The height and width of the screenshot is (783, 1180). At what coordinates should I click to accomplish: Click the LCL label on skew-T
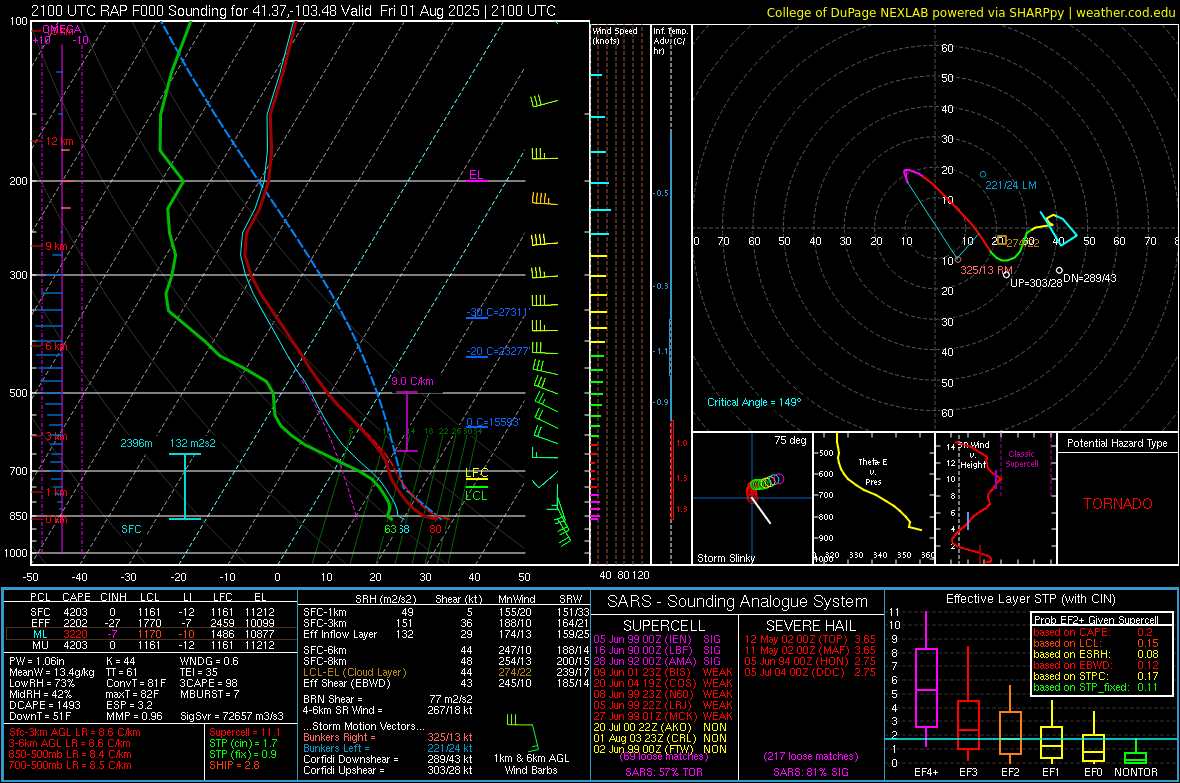click(476, 495)
